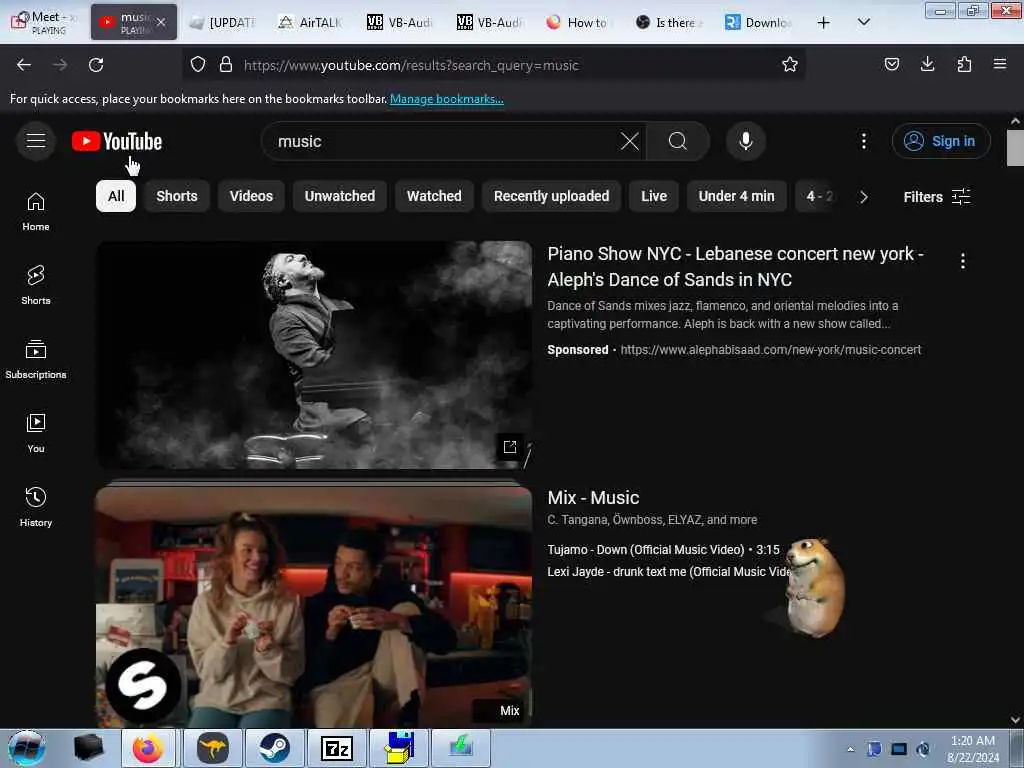Image resolution: width=1024 pixels, height=768 pixels.
Task: Click the page vertical scrollbar thumb
Action: [1015, 148]
